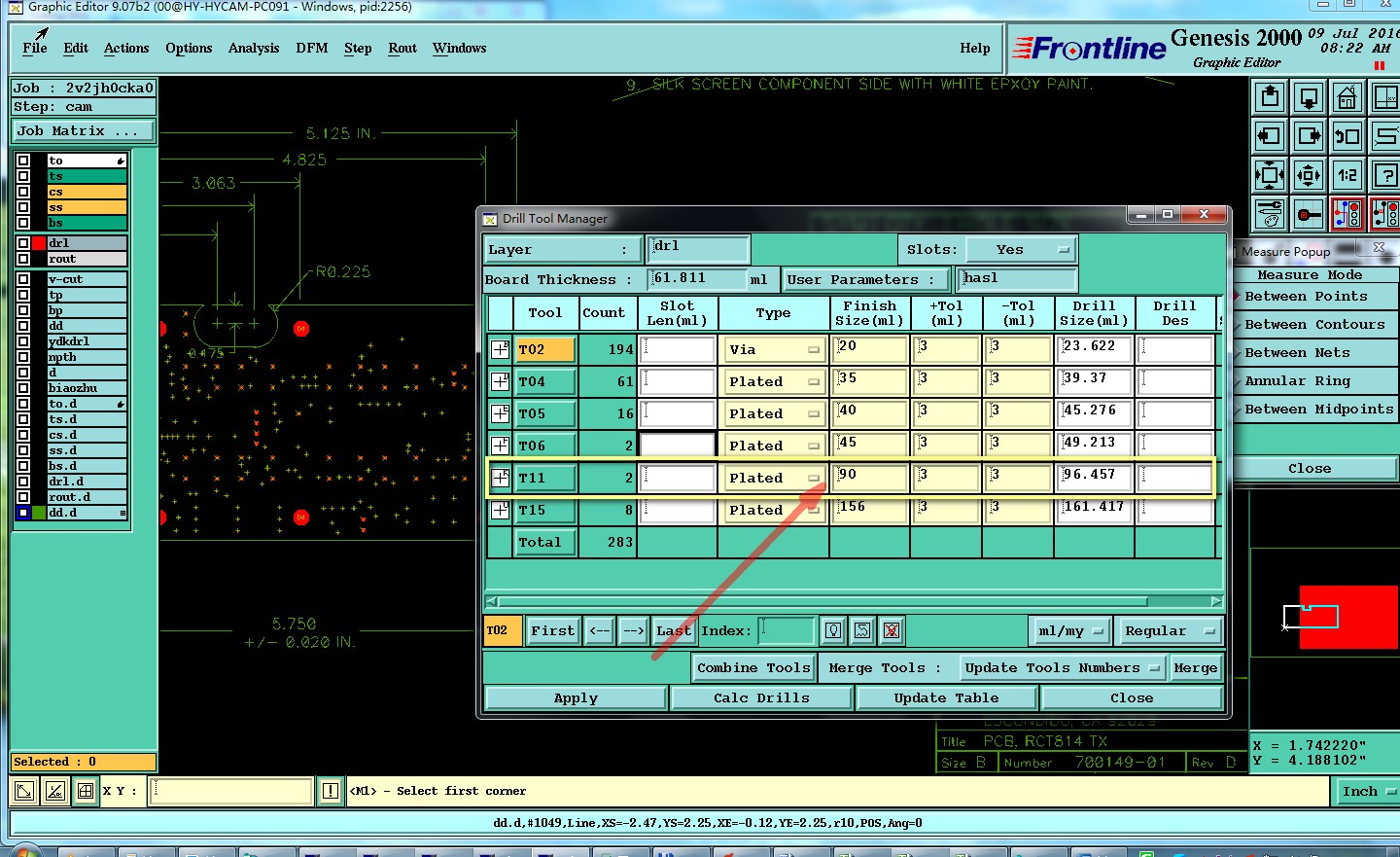The width and height of the screenshot is (1400, 857).
Task: Click the red X icon beside Index field
Action: (x=892, y=630)
